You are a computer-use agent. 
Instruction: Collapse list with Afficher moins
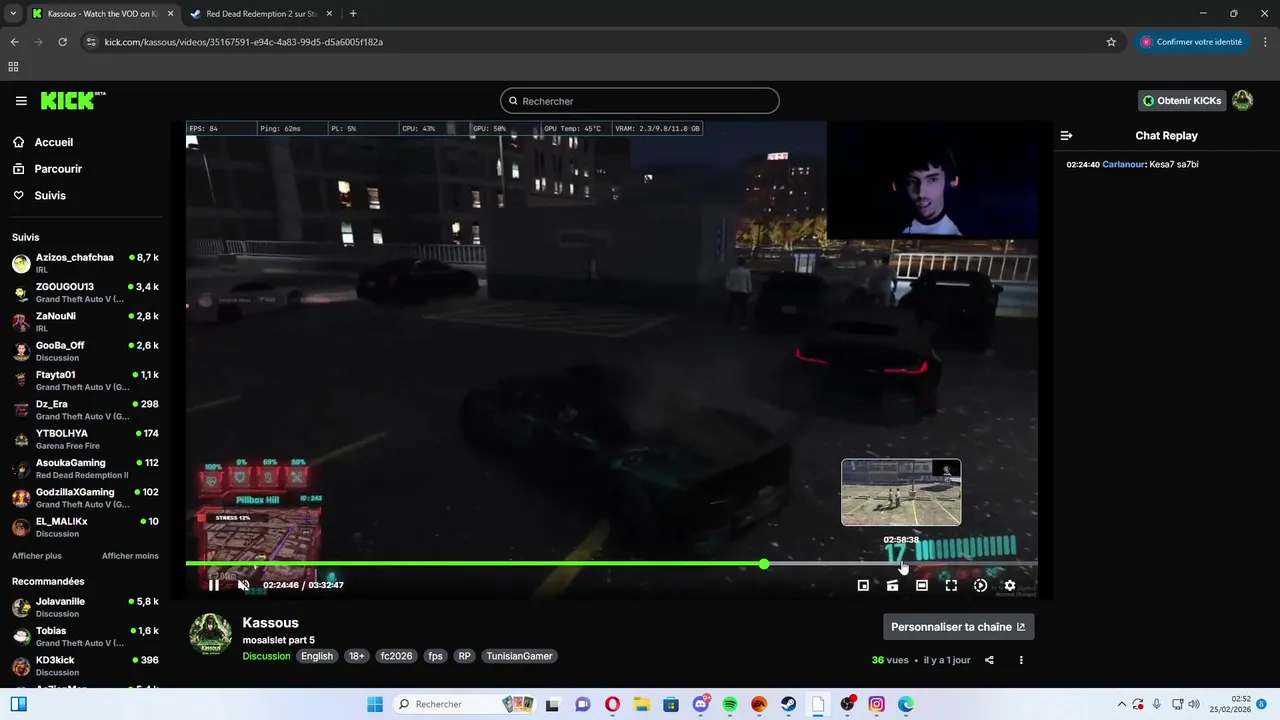point(130,556)
